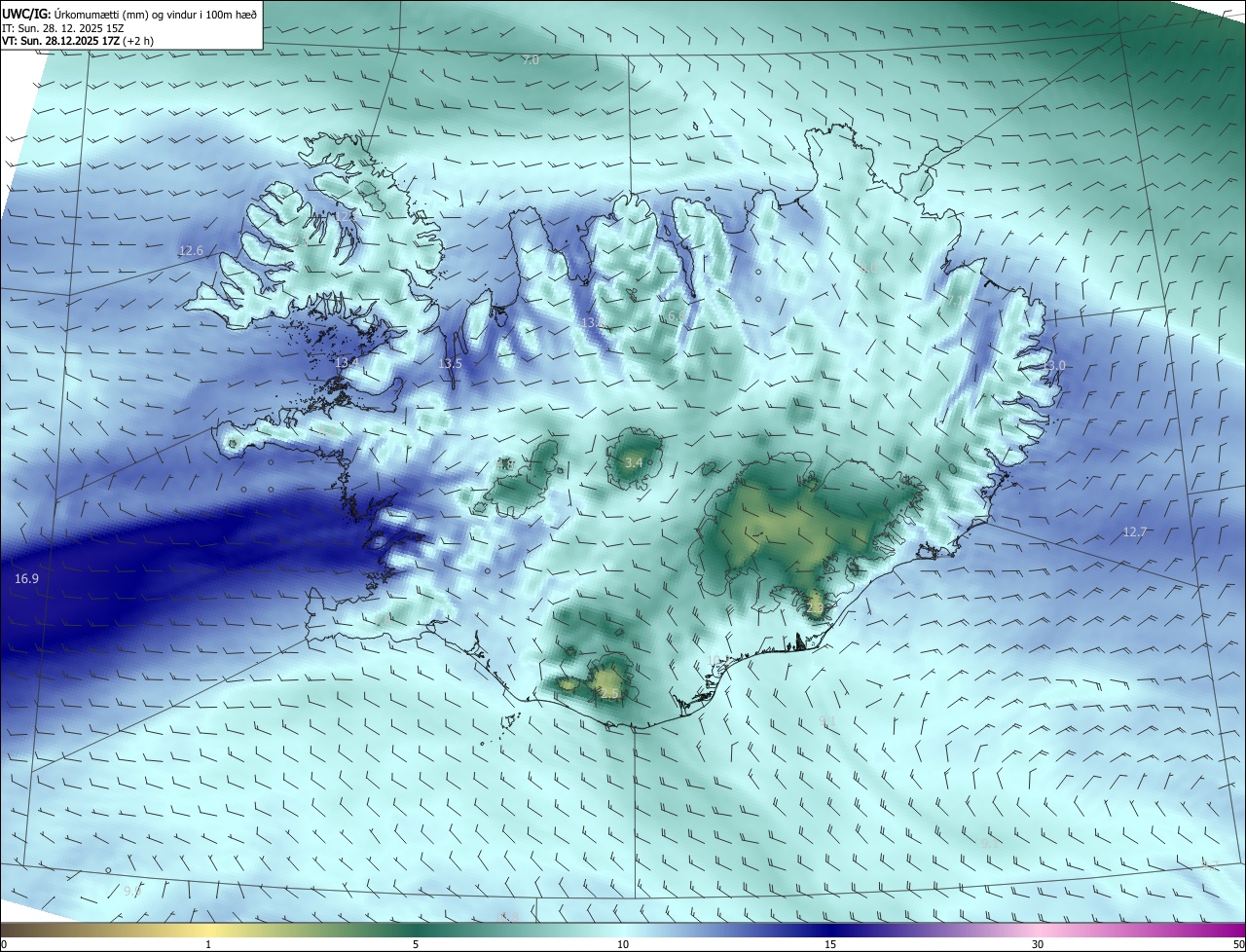Click the 12.7 value label
This screenshot has width=1246, height=952.
[1135, 532]
